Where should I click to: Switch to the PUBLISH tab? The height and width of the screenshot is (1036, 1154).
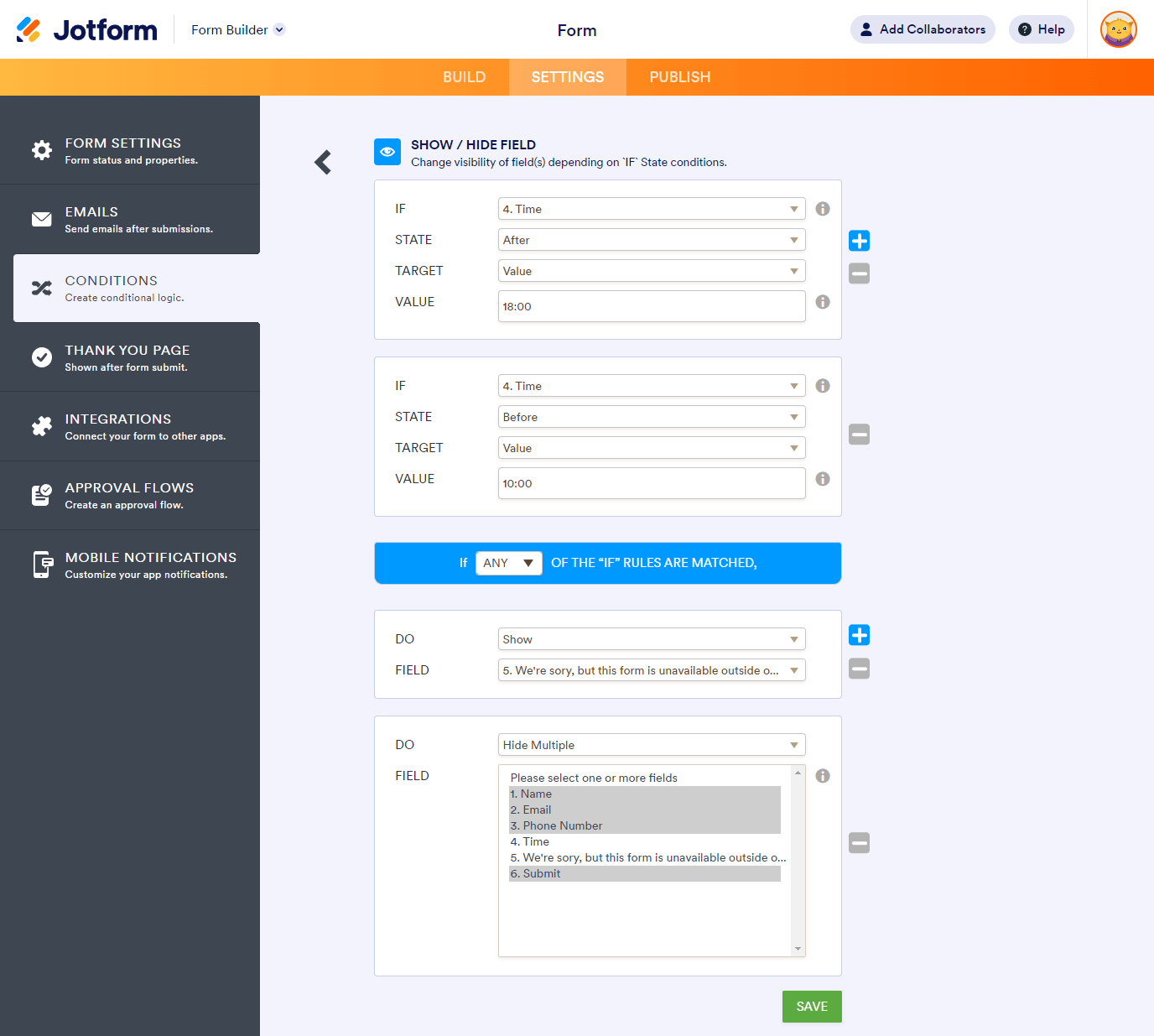(680, 77)
